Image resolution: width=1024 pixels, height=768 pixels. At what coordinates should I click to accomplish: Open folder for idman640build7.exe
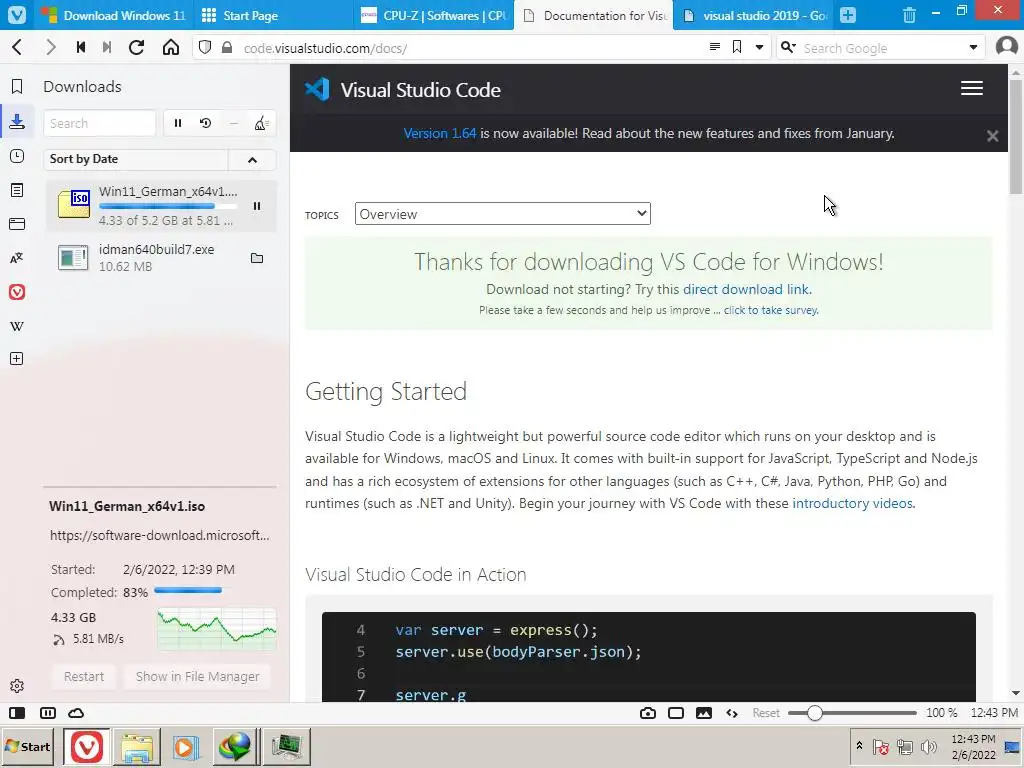coord(257,258)
